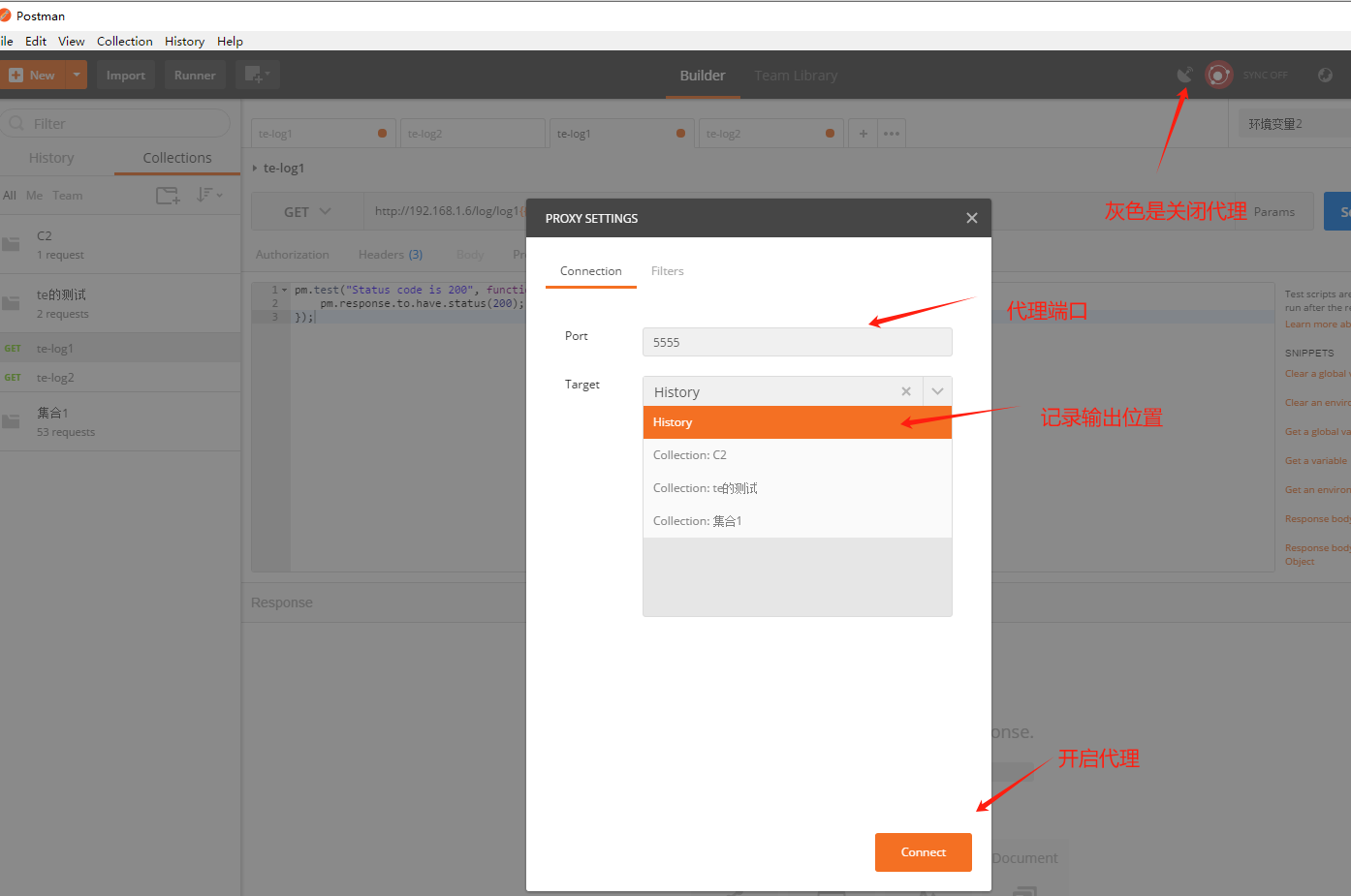Image resolution: width=1351 pixels, height=896 pixels.
Task: Open the Edit menu
Action: [36, 41]
